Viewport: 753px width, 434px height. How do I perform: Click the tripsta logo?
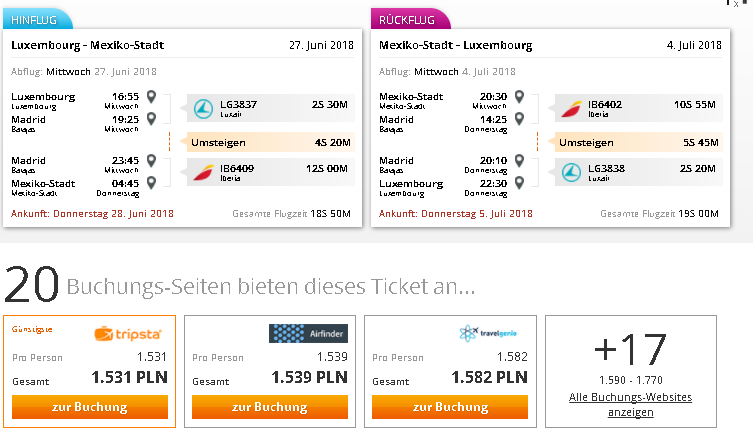[x=128, y=334]
